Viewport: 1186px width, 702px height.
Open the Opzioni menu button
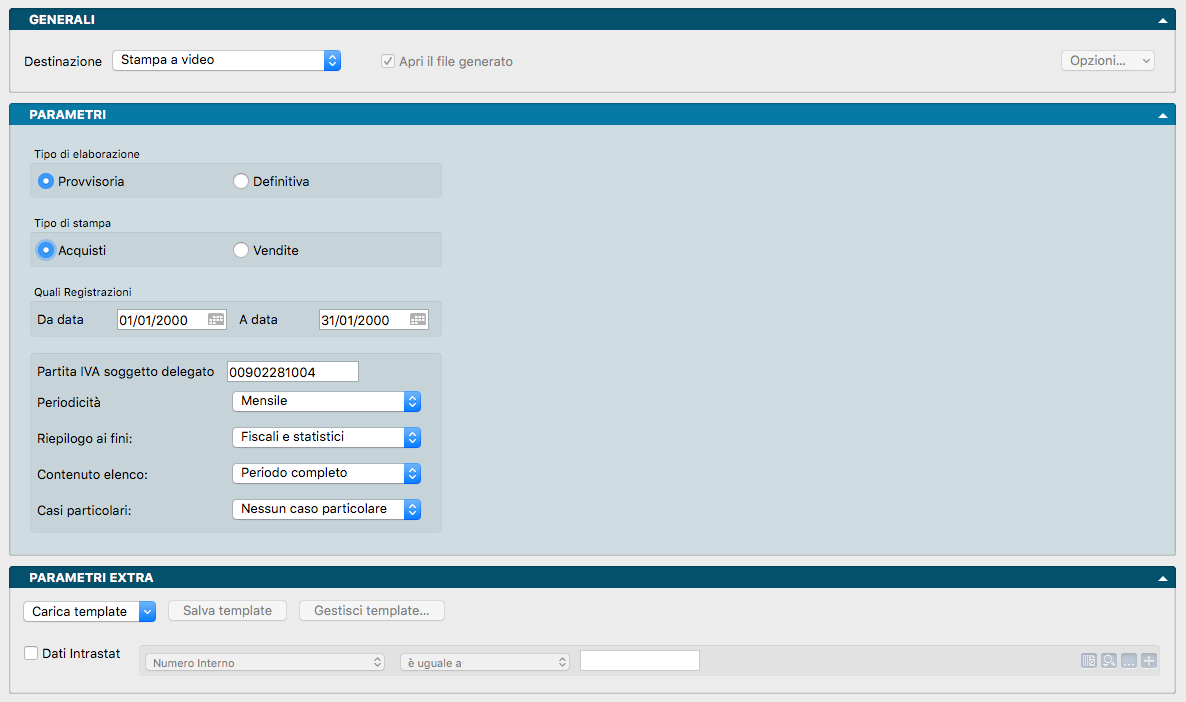1107,61
